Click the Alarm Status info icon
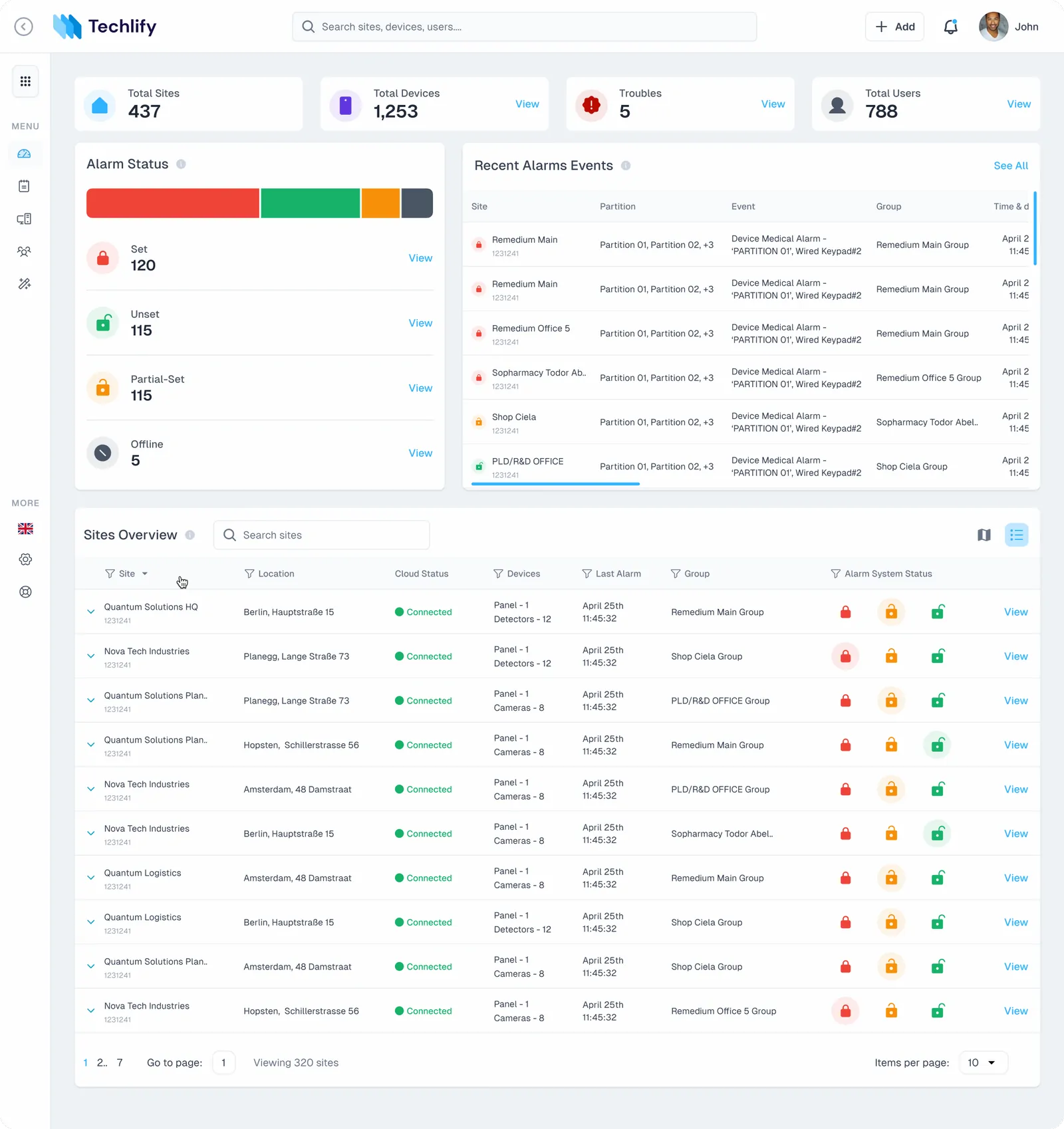 click(x=181, y=164)
